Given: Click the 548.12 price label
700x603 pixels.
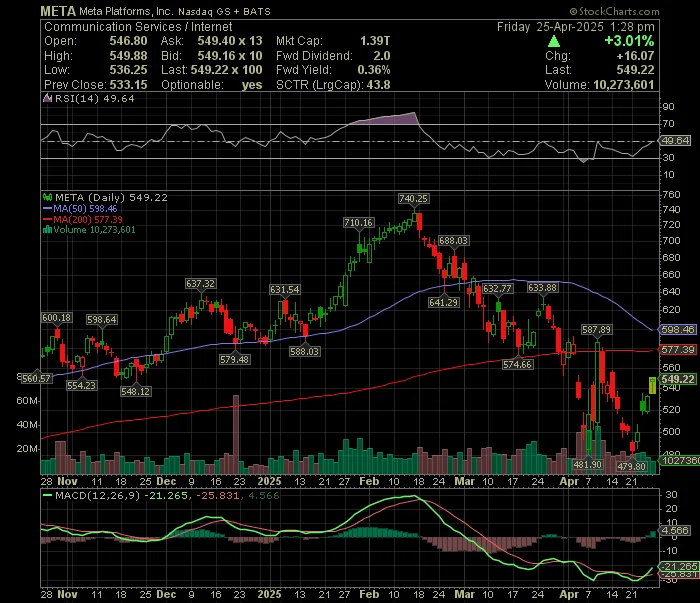Looking at the screenshot, I should coord(136,391).
